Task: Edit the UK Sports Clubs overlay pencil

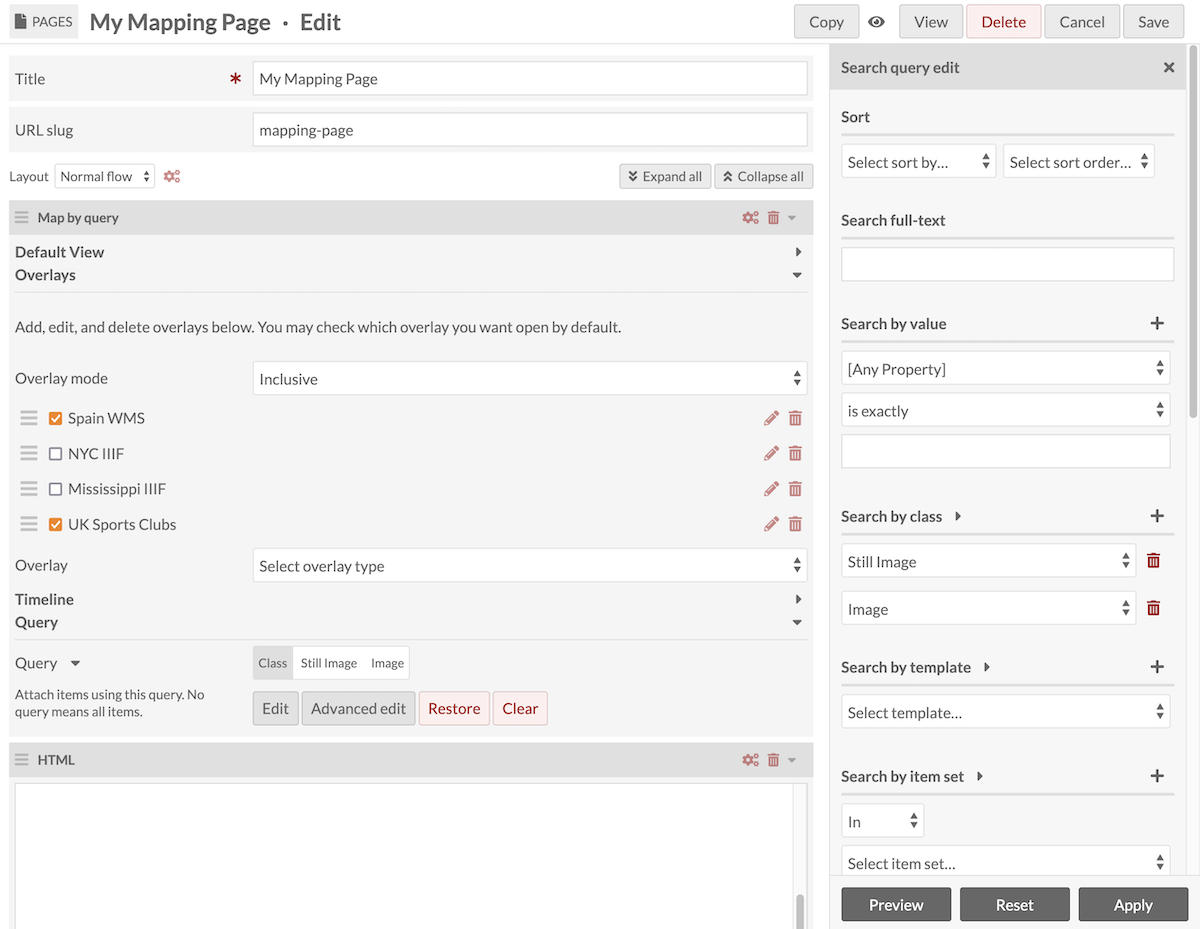Action: tap(771, 524)
